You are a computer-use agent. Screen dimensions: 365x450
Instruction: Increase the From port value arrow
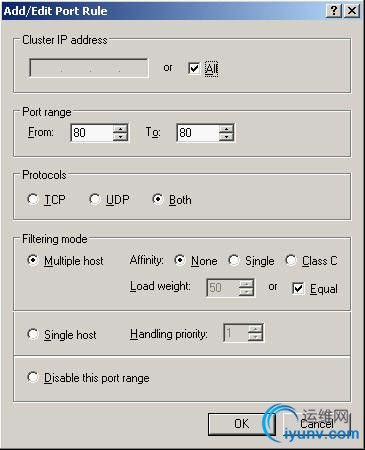(120, 129)
